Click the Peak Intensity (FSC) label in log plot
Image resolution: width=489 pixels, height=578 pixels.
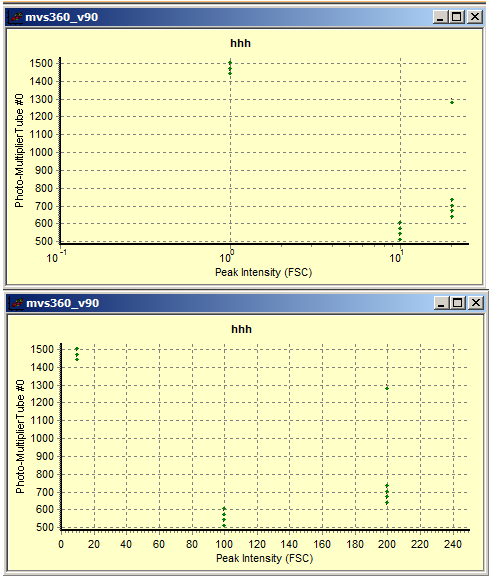point(263,272)
